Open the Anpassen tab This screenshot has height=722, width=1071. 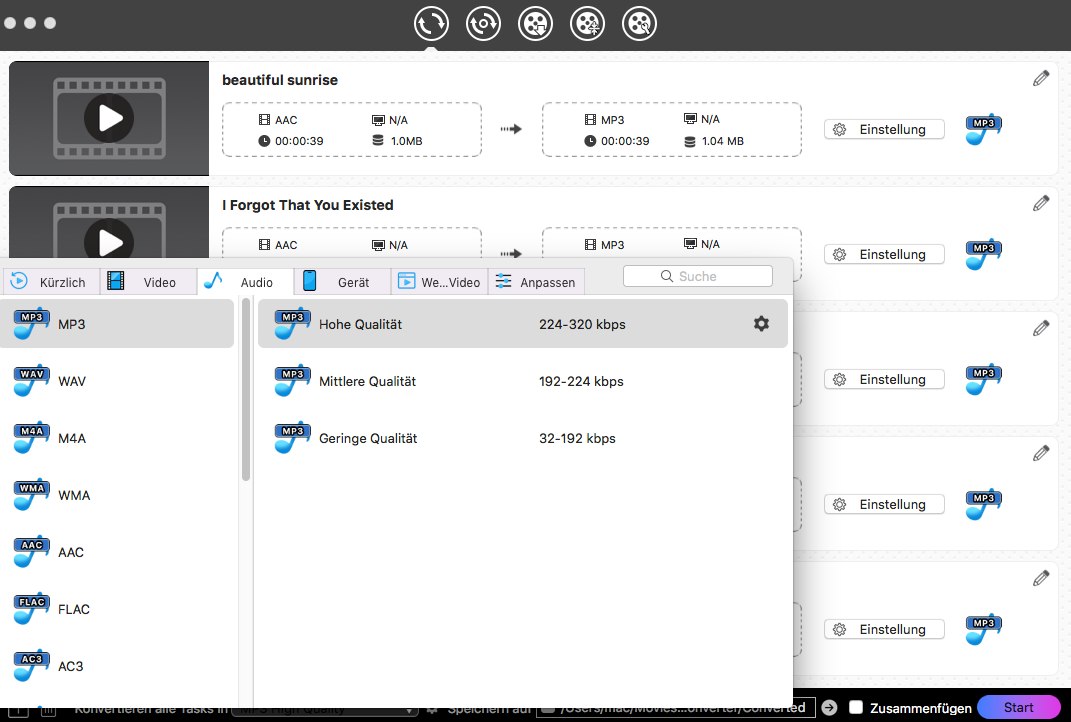(536, 281)
